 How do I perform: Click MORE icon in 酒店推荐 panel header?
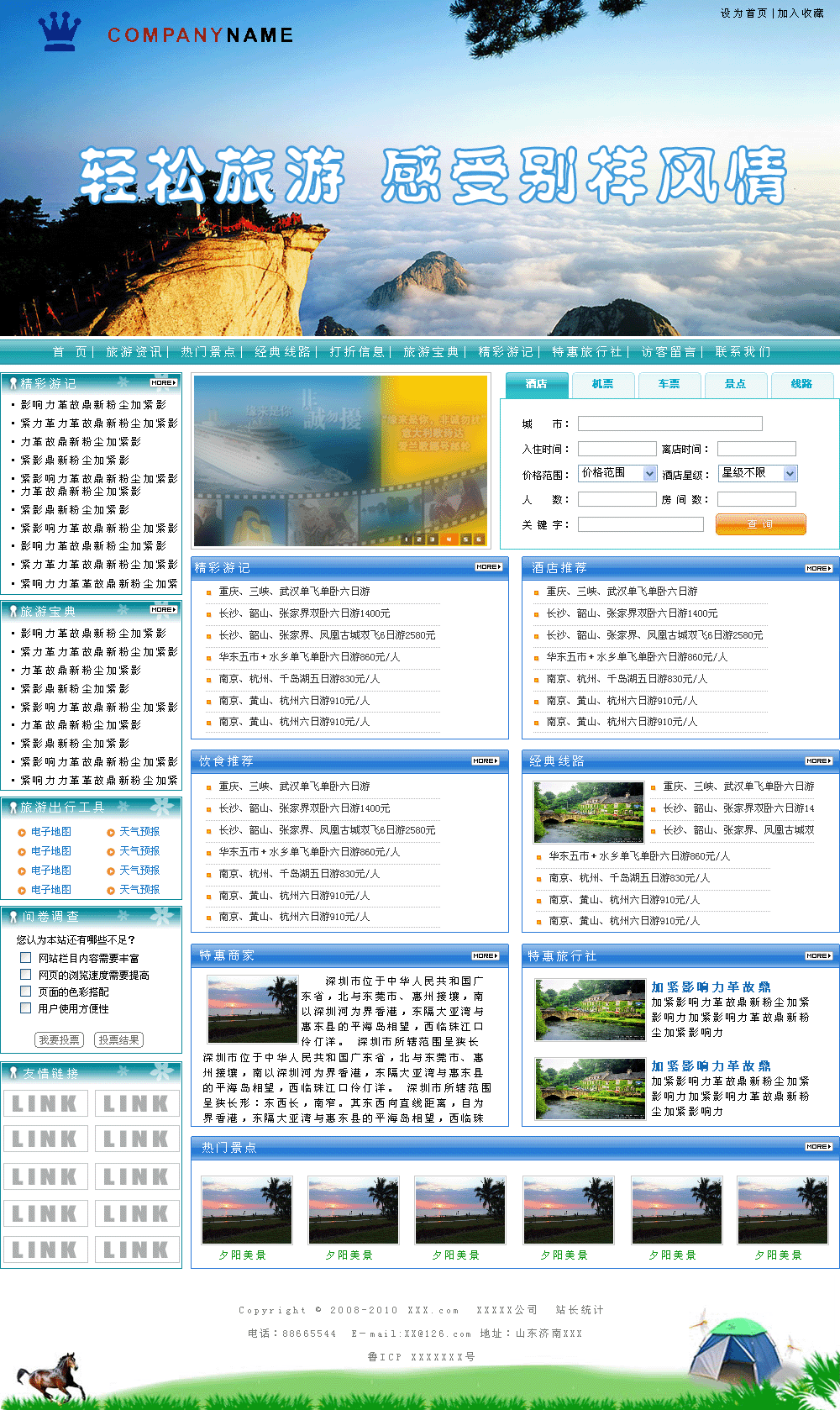click(x=818, y=569)
